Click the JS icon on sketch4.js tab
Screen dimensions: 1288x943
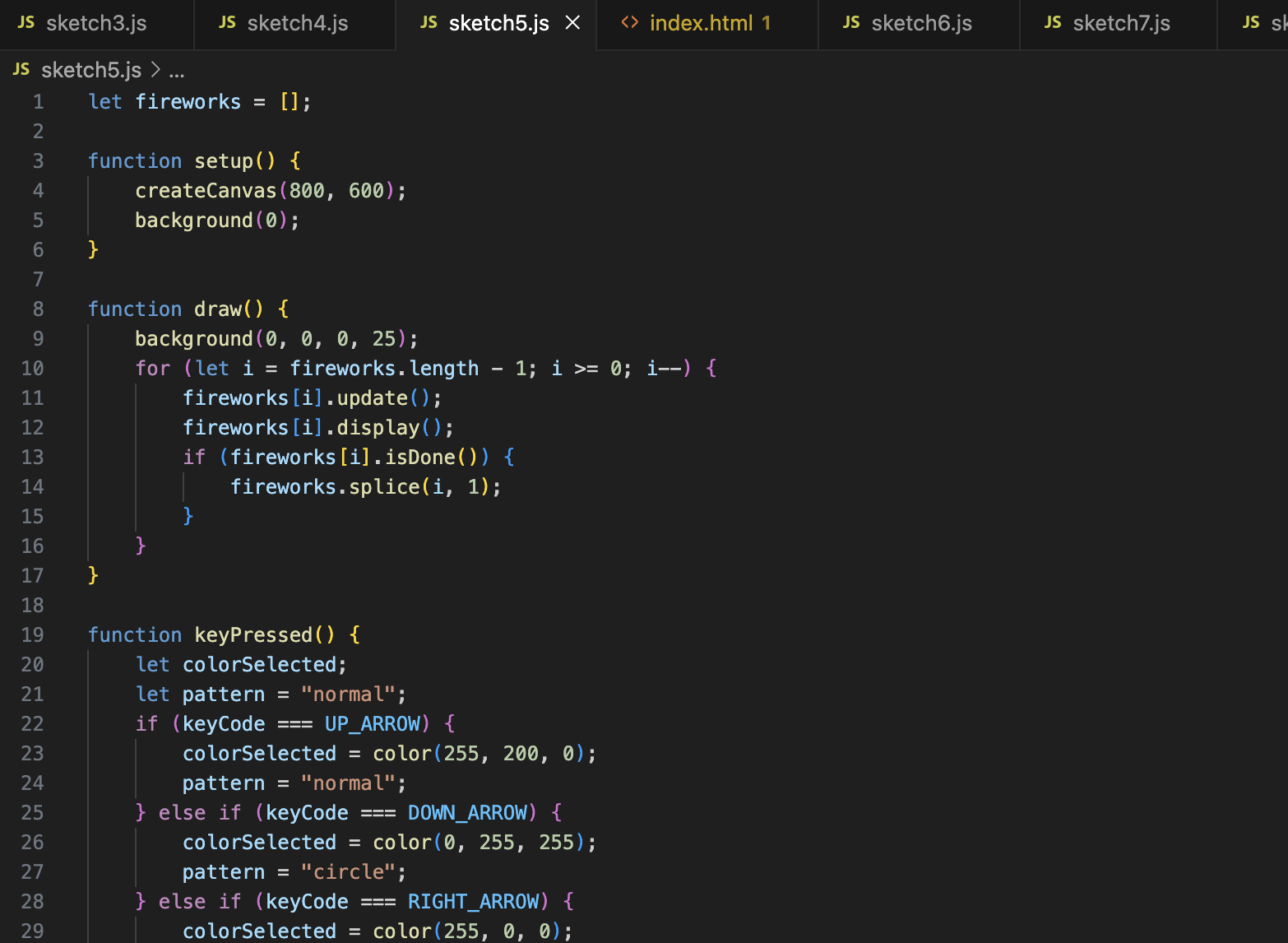pos(227,22)
